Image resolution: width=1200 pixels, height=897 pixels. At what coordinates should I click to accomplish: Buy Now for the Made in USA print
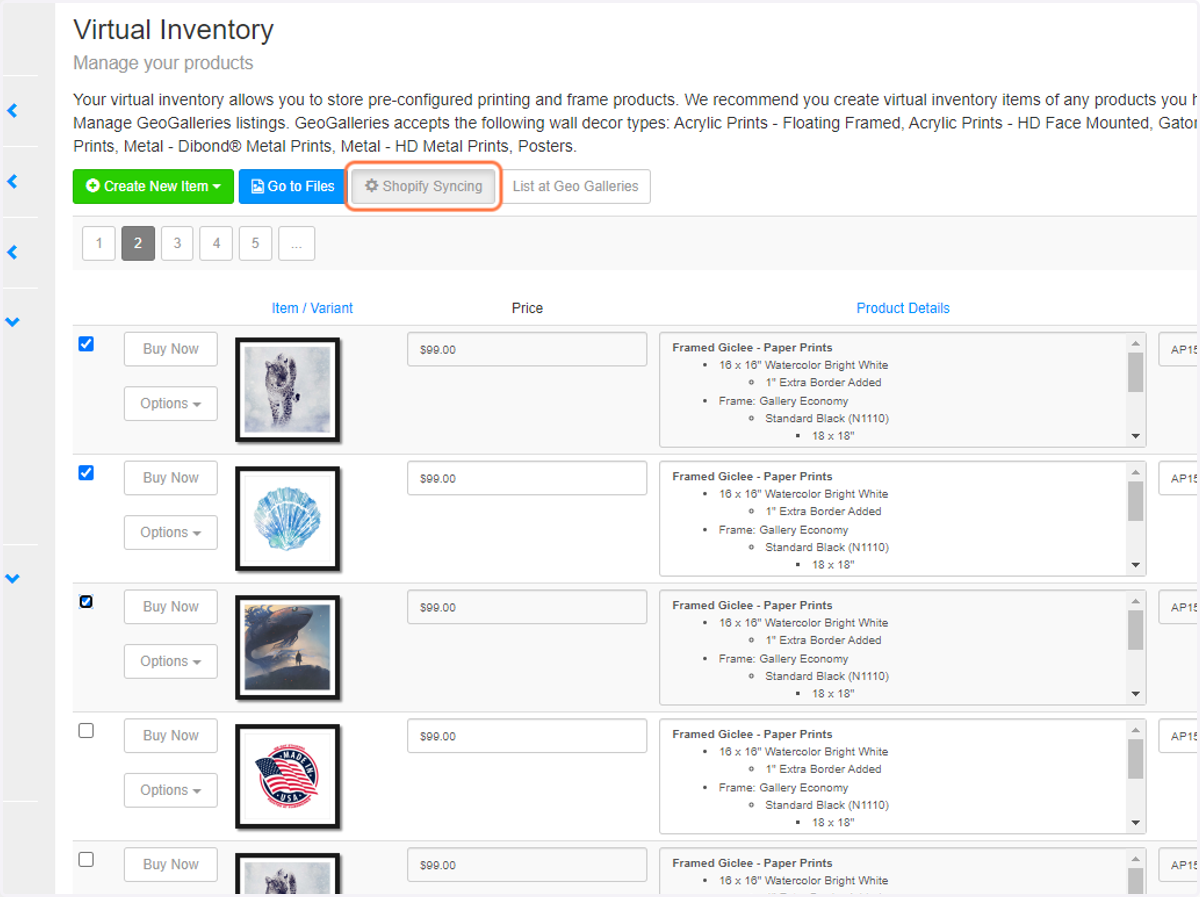pos(171,736)
